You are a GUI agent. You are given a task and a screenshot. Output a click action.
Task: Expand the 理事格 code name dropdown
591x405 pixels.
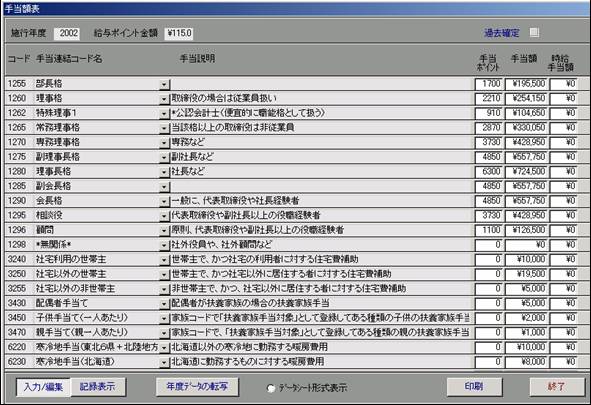[164, 99]
